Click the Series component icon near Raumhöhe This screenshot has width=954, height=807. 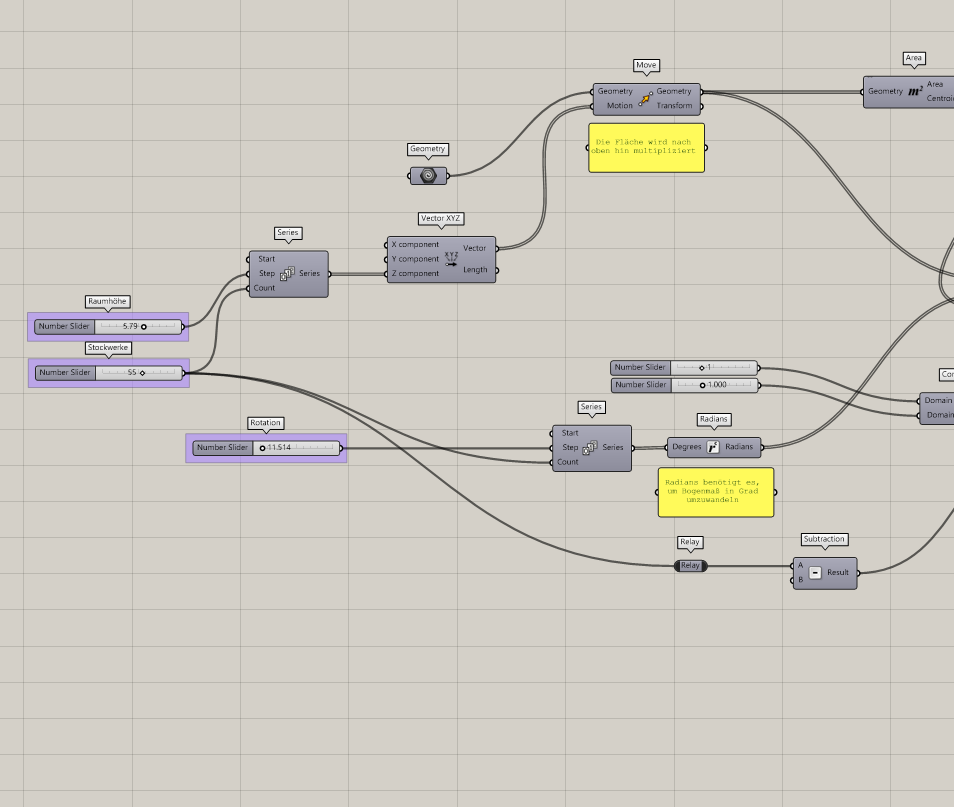point(288,273)
